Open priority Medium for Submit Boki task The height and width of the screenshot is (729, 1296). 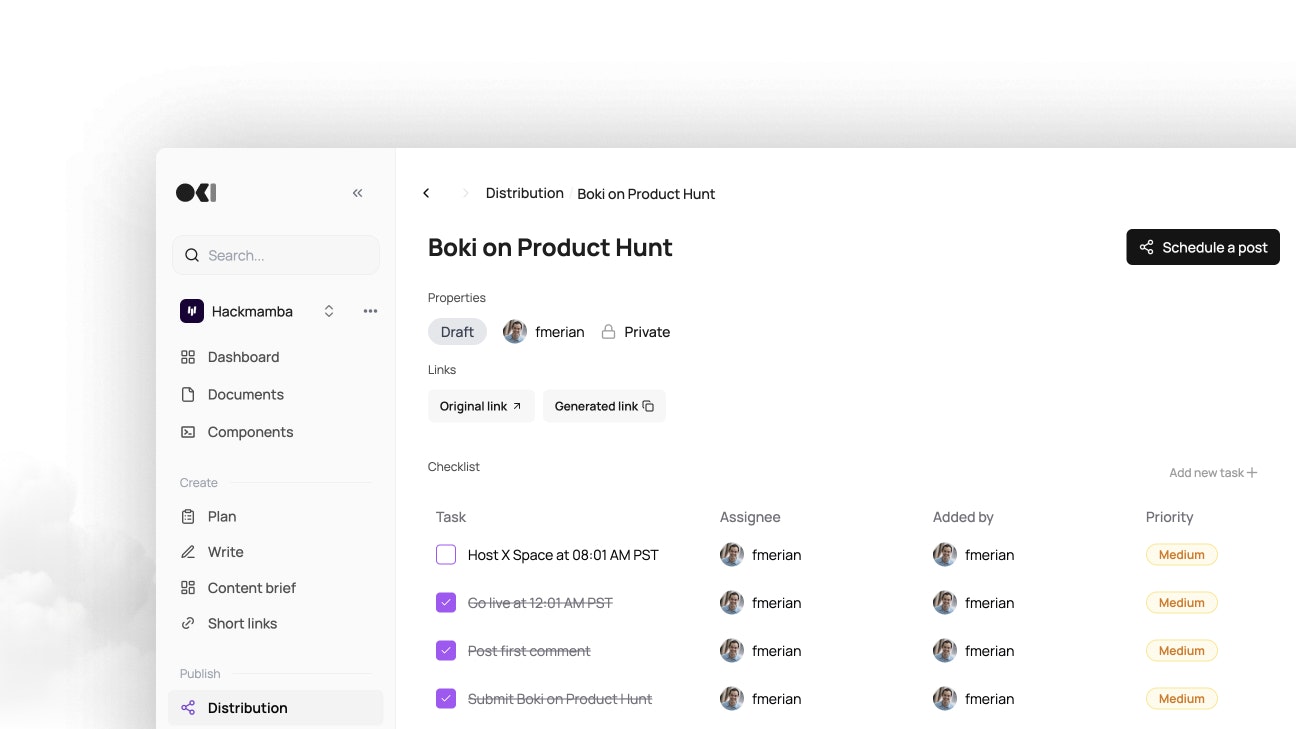1182,699
